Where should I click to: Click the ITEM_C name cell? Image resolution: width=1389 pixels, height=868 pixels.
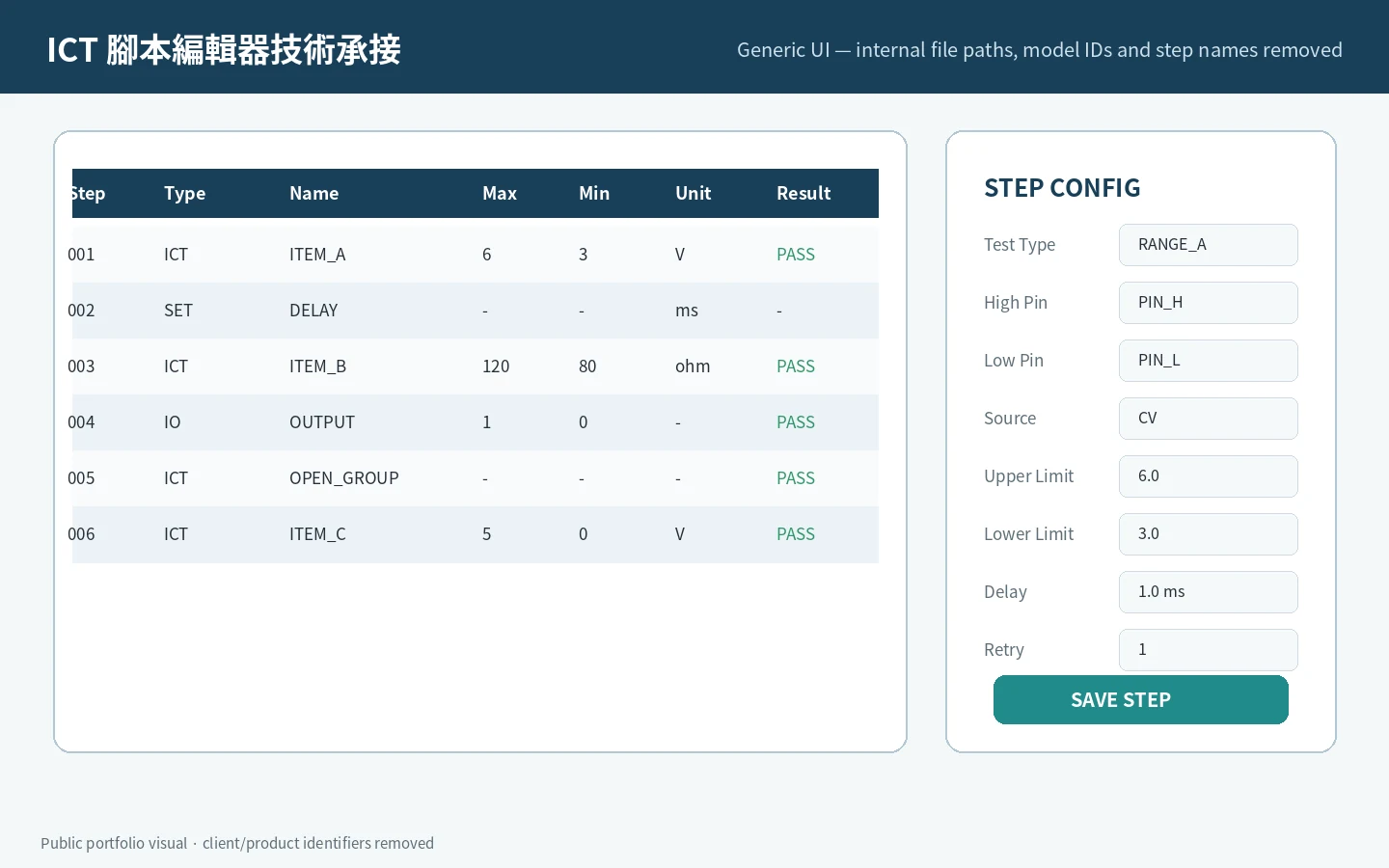[317, 534]
